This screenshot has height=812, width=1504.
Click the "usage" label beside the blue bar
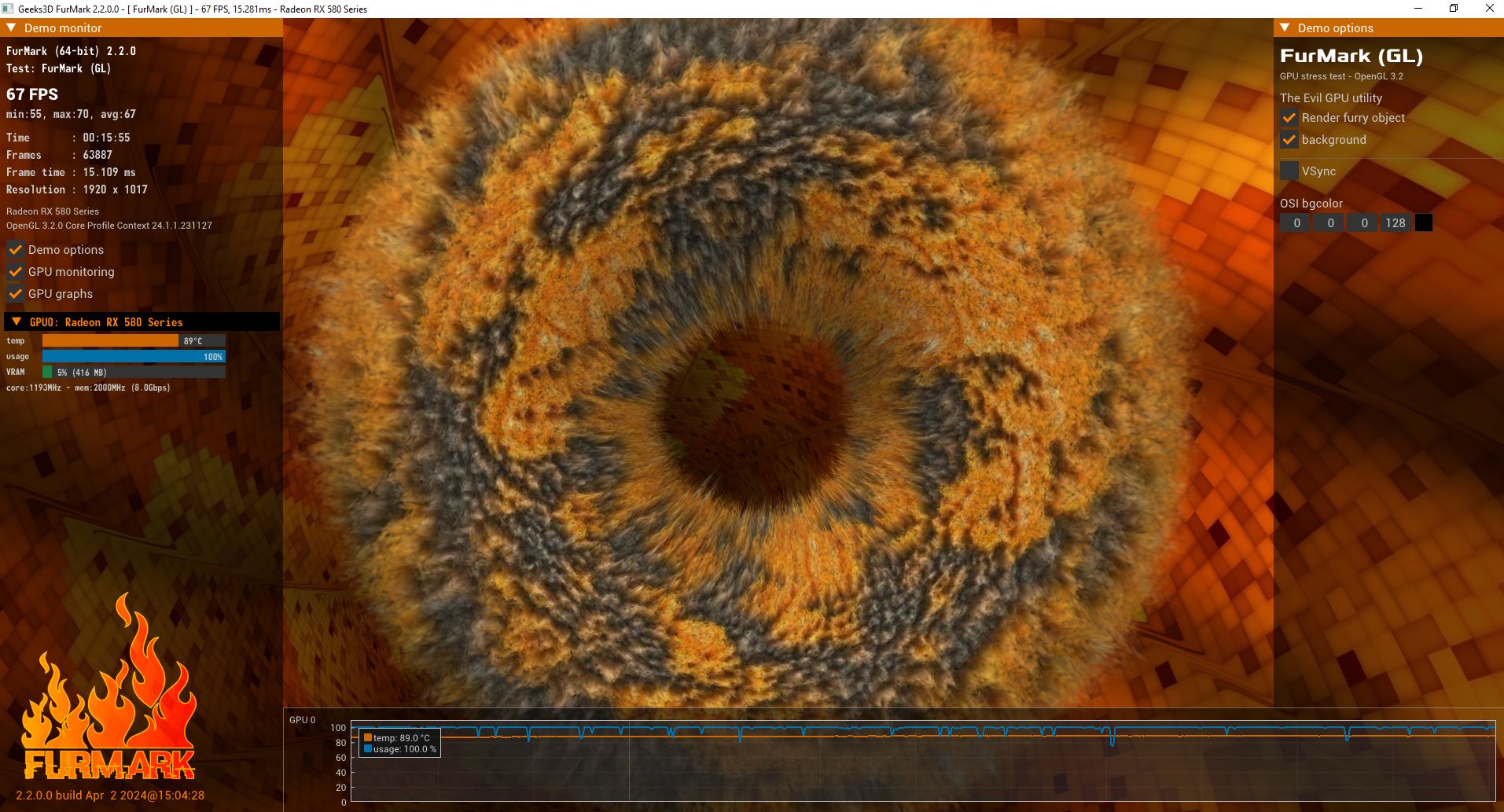coord(17,356)
